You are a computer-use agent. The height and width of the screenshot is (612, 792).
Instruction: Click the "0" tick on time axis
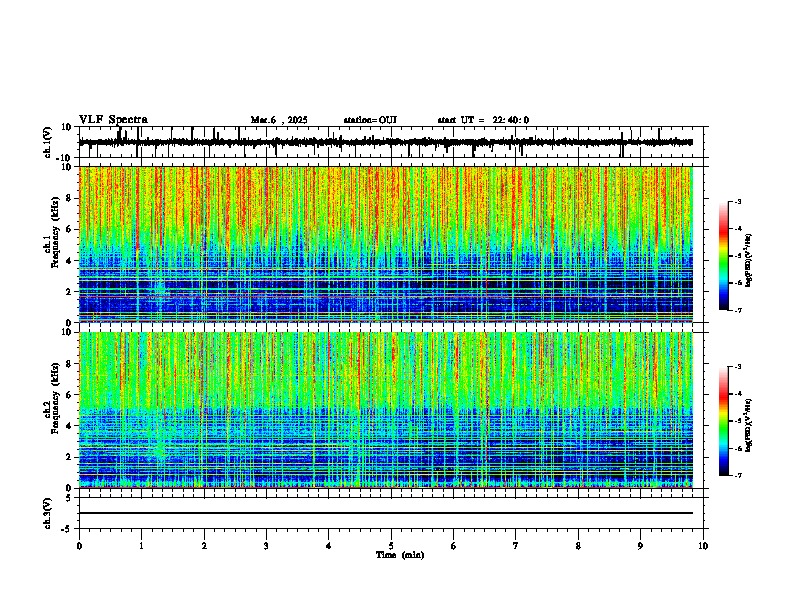pyautogui.click(x=79, y=546)
